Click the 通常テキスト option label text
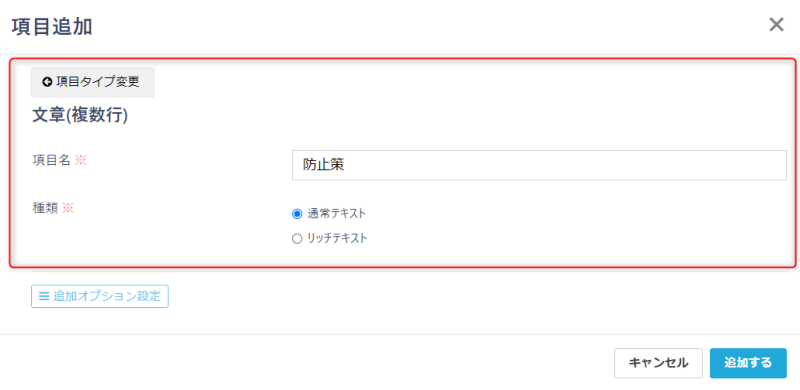This screenshot has height=390, width=800. (336, 214)
